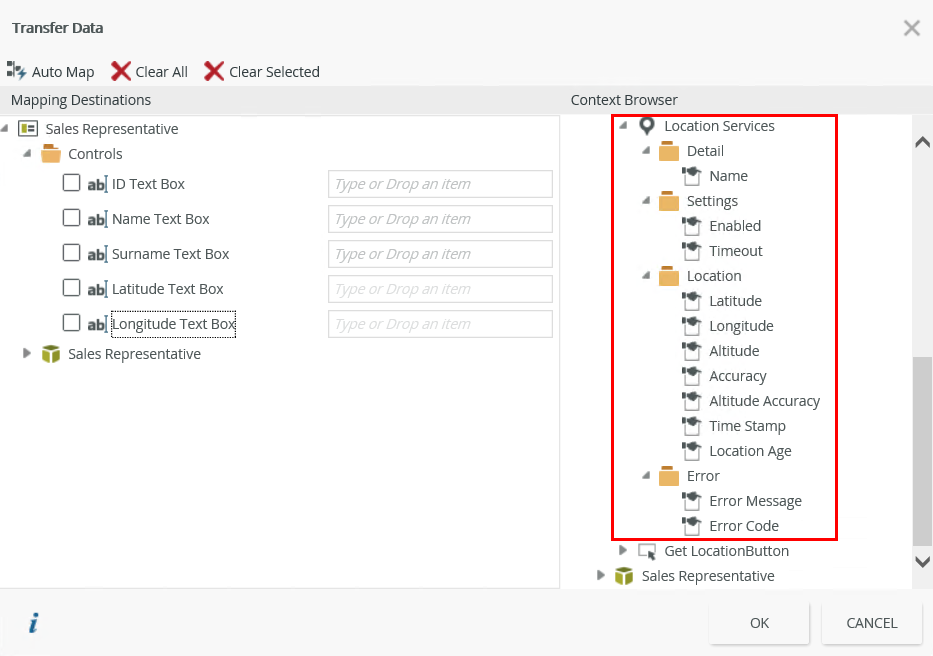Click the Longitude Text Box mapping input field

pyautogui.click(x=440, y=324)
